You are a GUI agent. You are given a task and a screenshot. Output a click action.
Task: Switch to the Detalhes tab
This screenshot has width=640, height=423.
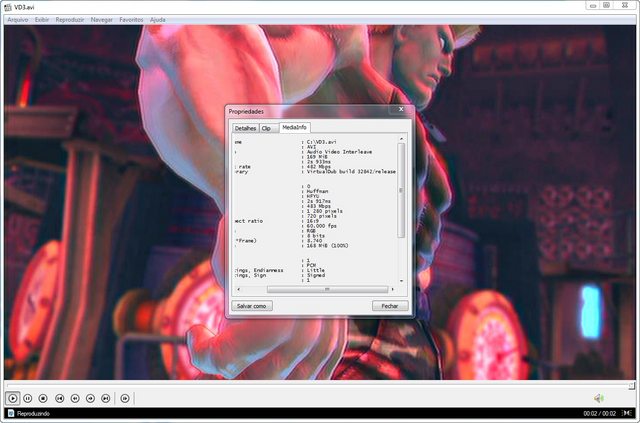[x=245, y=128]
